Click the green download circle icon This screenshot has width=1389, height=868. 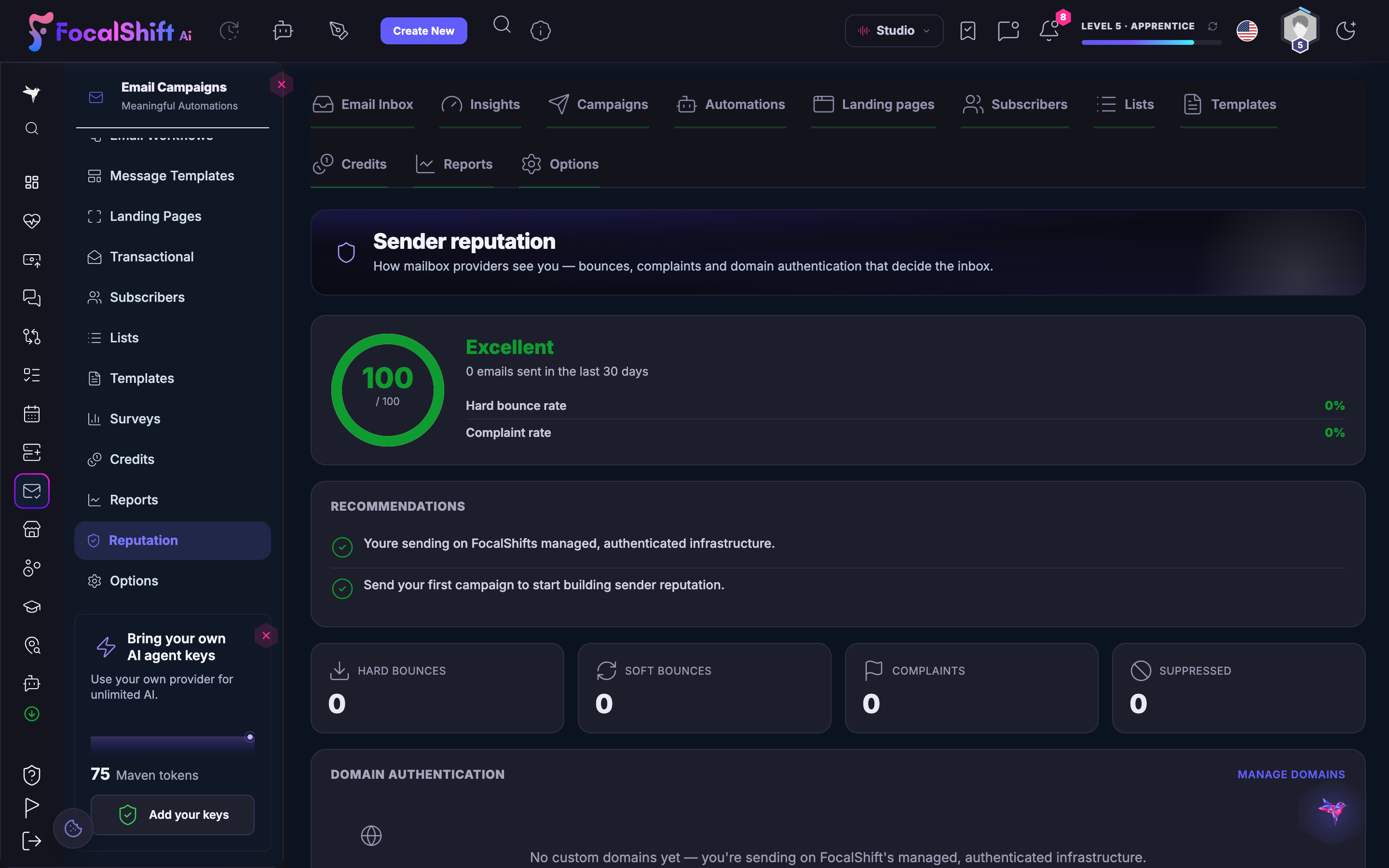31,714
